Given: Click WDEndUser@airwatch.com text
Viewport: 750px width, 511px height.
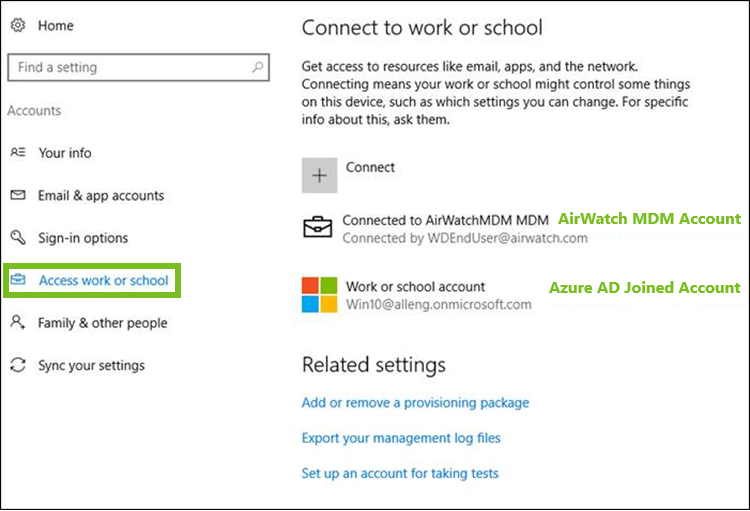Looking at the screenshot, I should coord(507,238).
